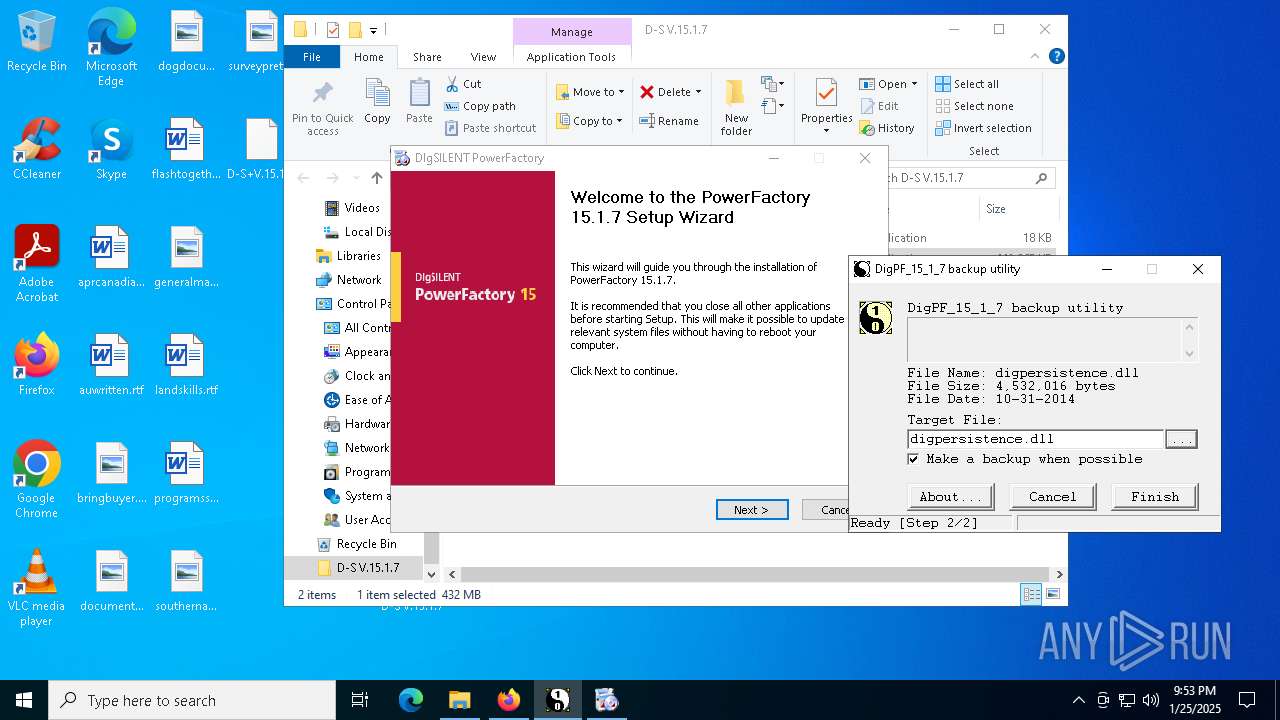Click Select none in the ribbon
Screen dimensions: 1280x720
974,106
